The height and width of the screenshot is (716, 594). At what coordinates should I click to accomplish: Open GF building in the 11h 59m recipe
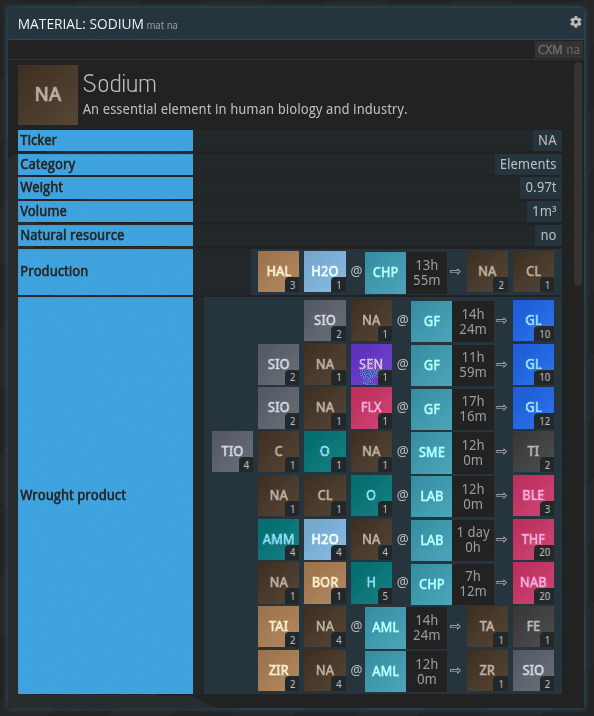431,365
